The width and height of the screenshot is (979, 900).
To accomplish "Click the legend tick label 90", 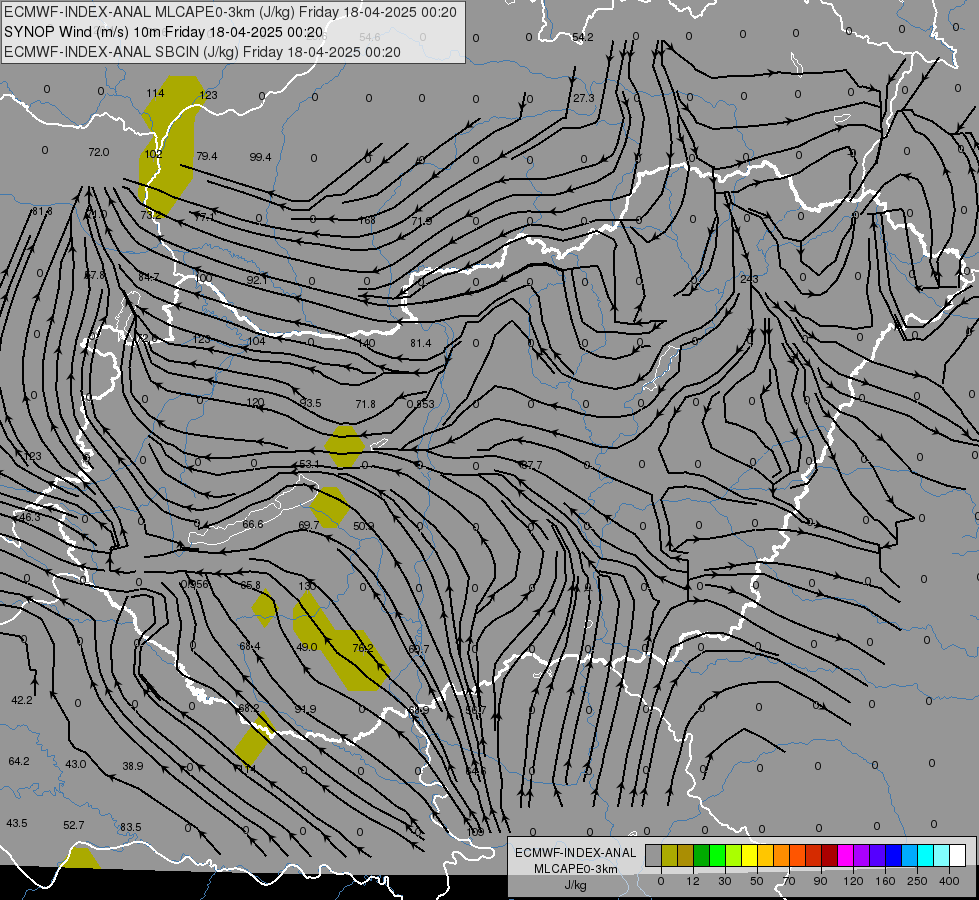I will click(x=820, y=881).
